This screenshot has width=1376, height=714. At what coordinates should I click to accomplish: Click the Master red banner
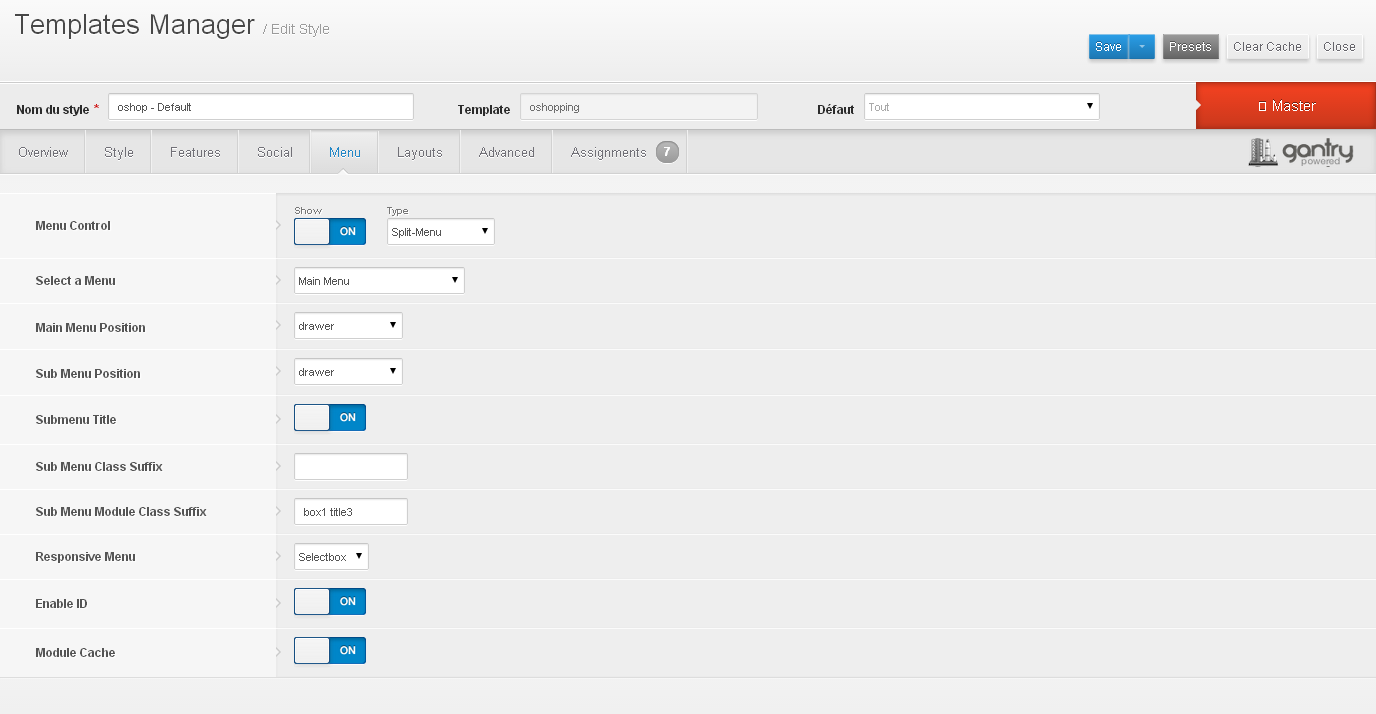1285,106
